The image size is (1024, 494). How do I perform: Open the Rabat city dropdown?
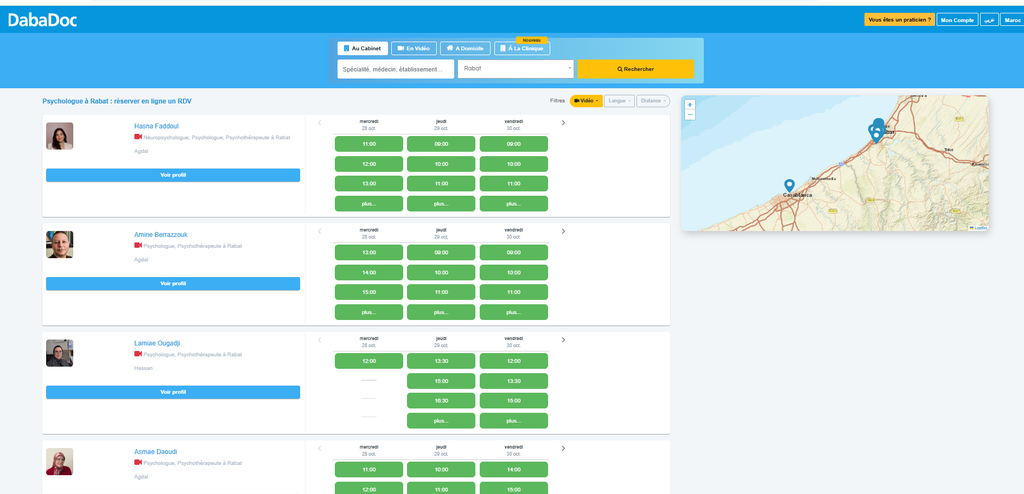click(x=516, y=69)
